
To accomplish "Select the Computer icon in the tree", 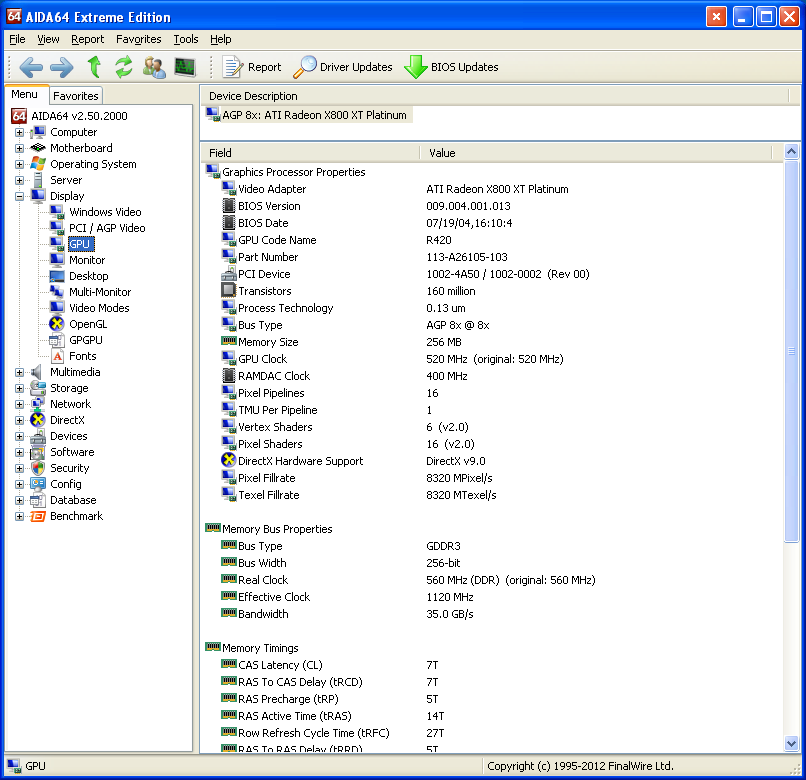I will 39,132.
